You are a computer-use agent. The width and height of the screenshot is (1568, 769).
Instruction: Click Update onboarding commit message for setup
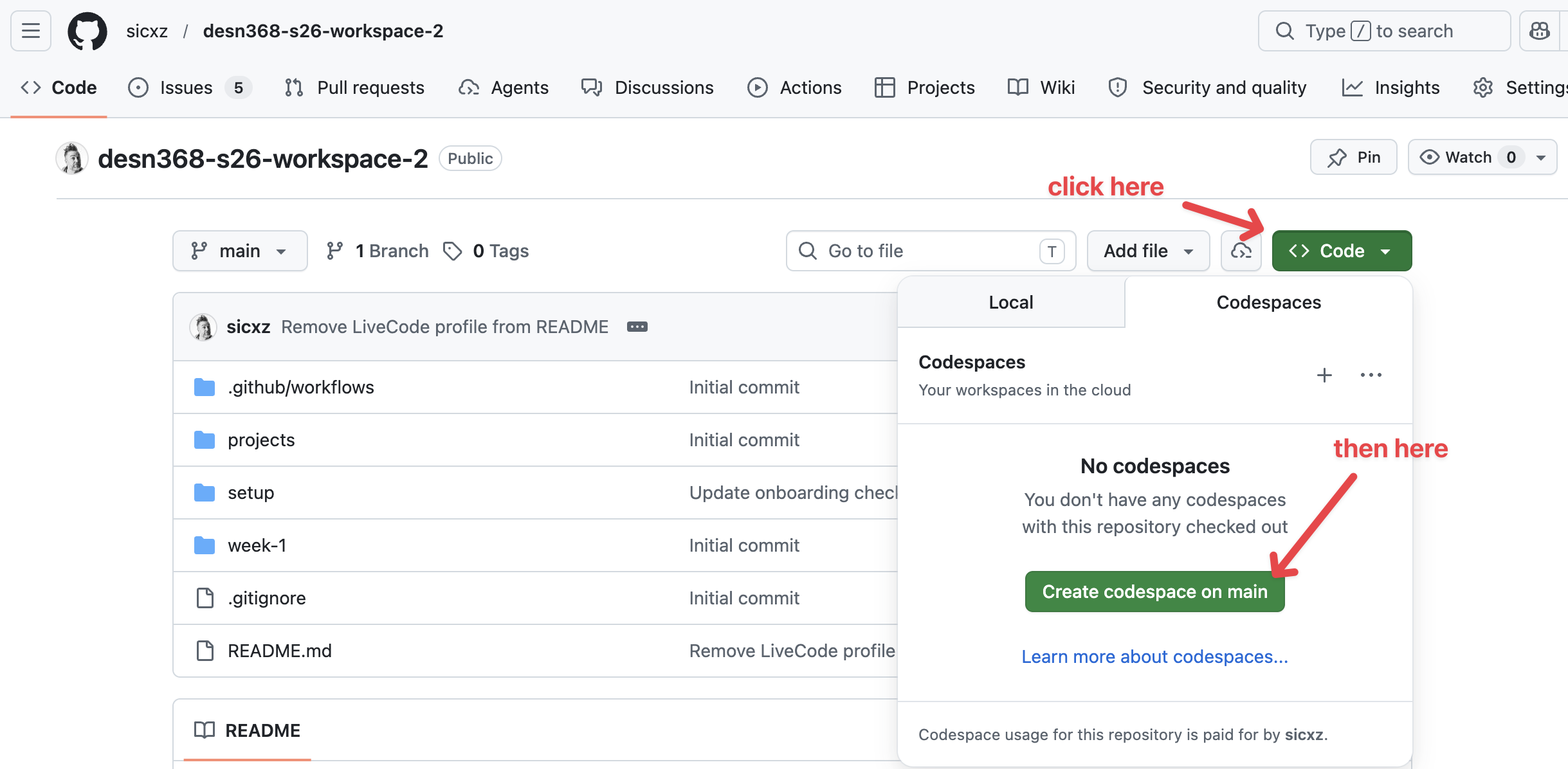click(x=793, y=493)
